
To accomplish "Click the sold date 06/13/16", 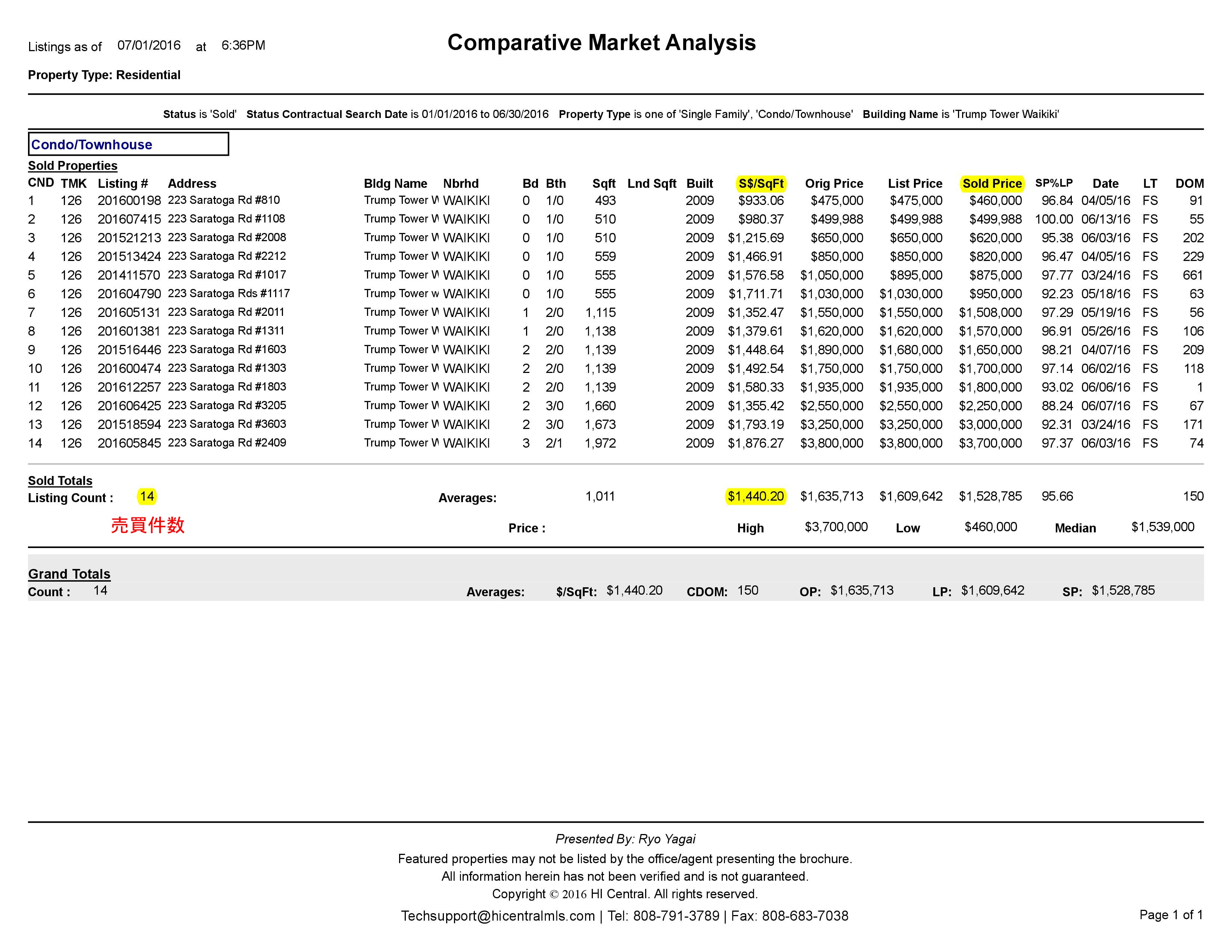I will point(1106,219).
